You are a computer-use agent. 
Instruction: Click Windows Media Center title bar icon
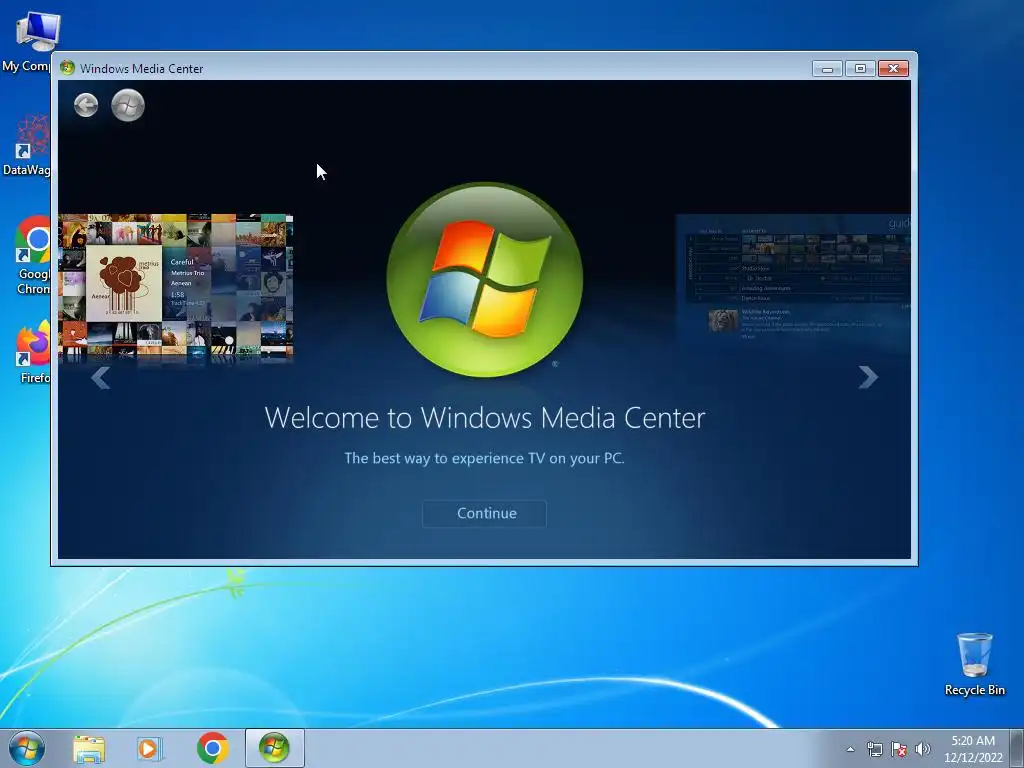[x=67, y=68]
